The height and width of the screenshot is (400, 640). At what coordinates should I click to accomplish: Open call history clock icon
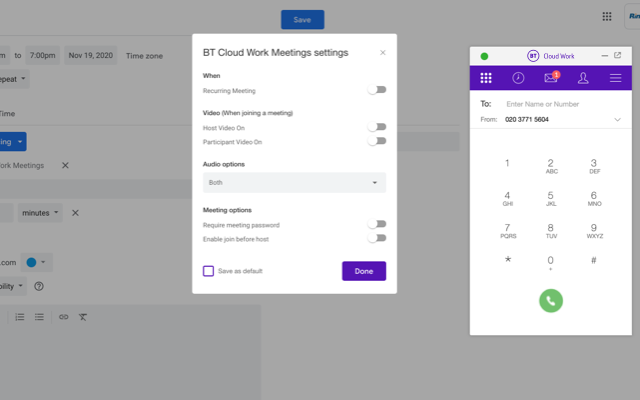[x=518, y=78]
